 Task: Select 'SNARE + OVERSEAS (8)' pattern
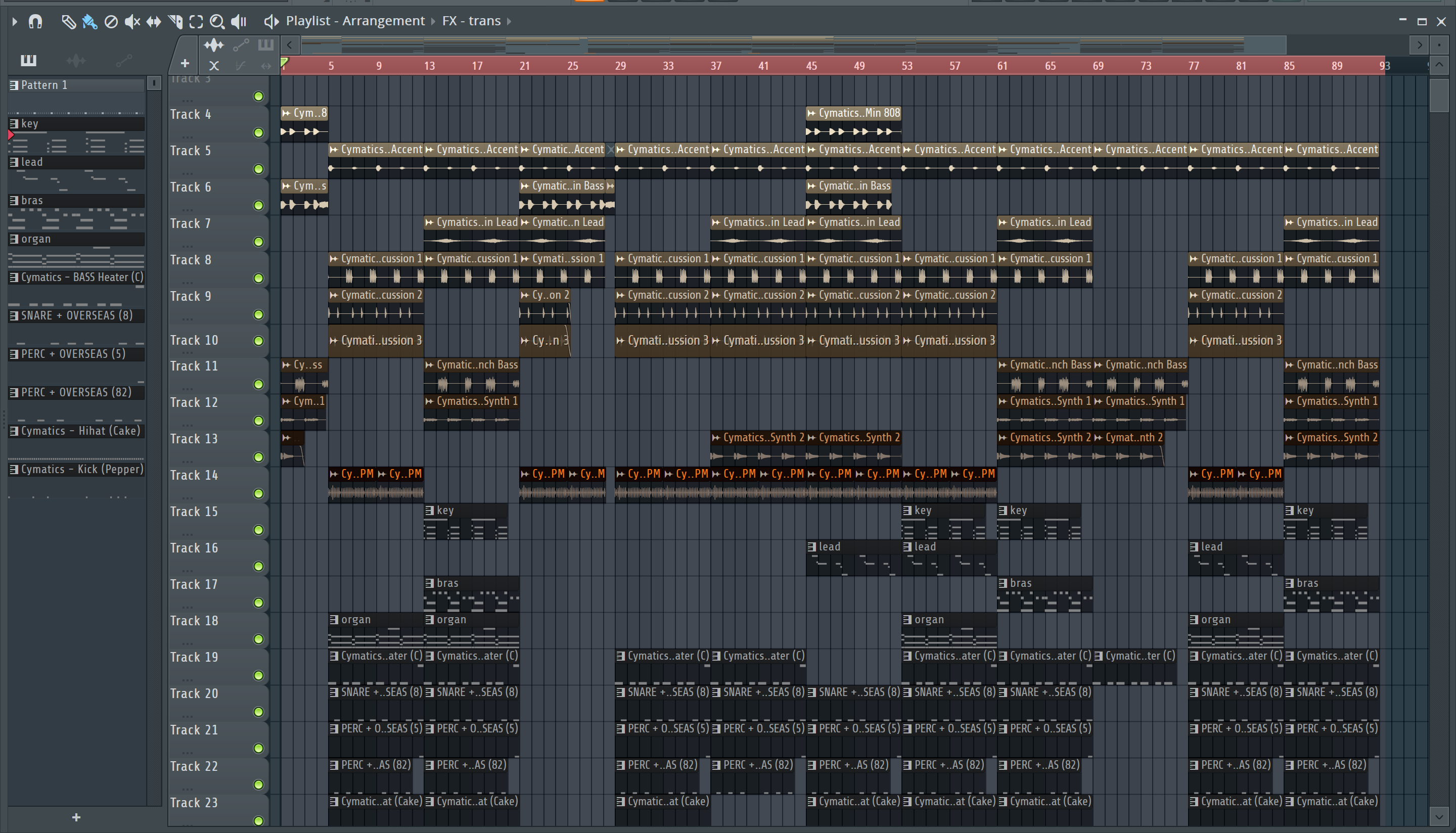77,315
